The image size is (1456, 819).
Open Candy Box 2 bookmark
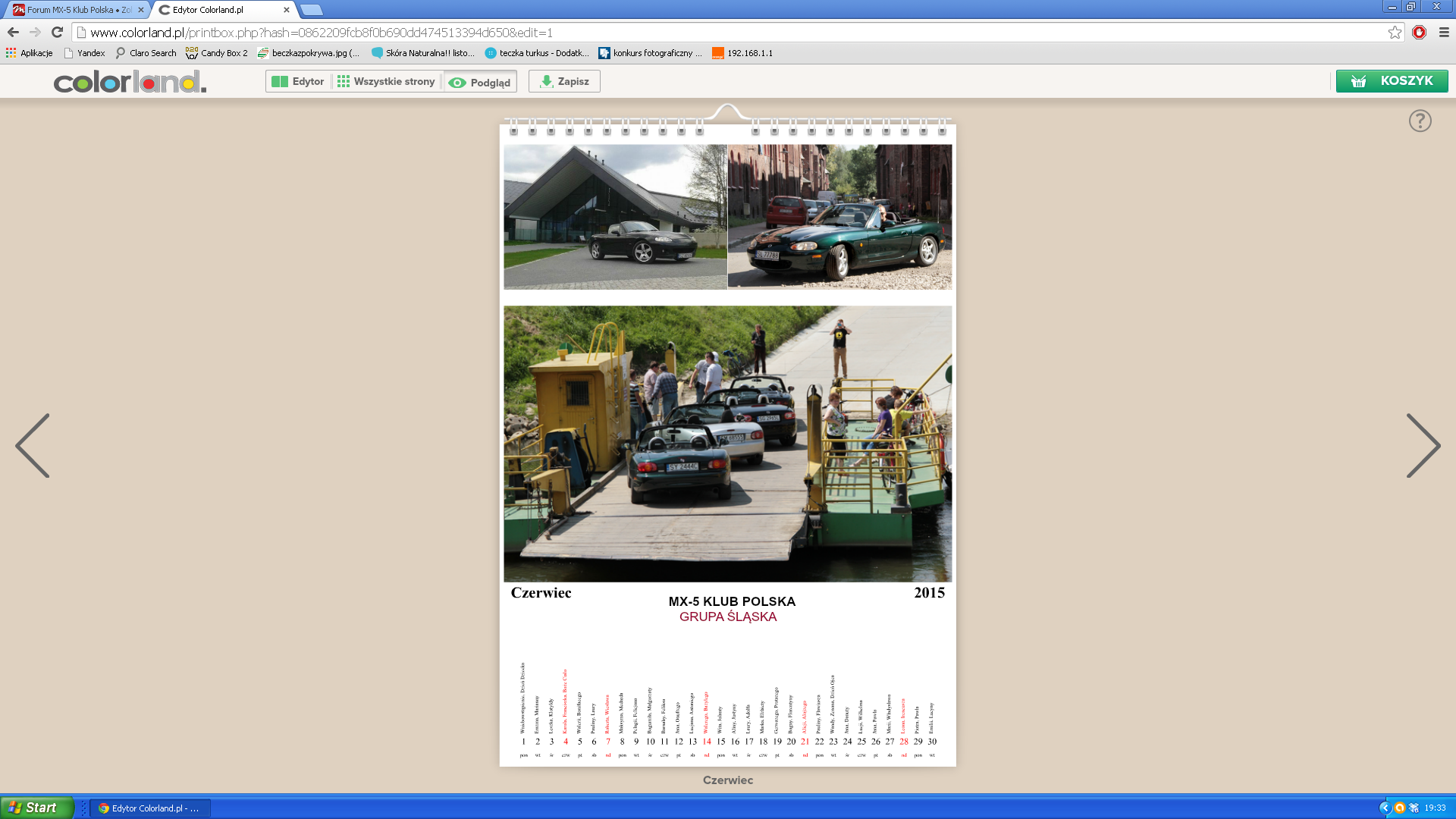tap(217, 53)
